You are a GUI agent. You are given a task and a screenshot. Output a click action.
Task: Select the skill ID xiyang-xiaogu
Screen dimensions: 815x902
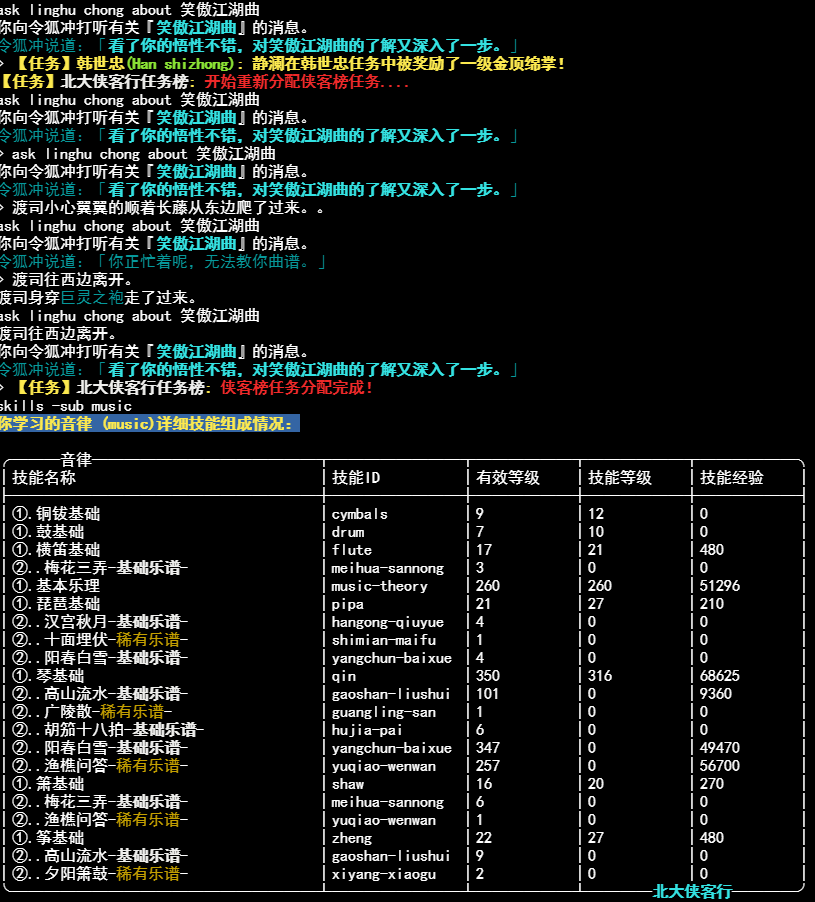pos(384,874)
